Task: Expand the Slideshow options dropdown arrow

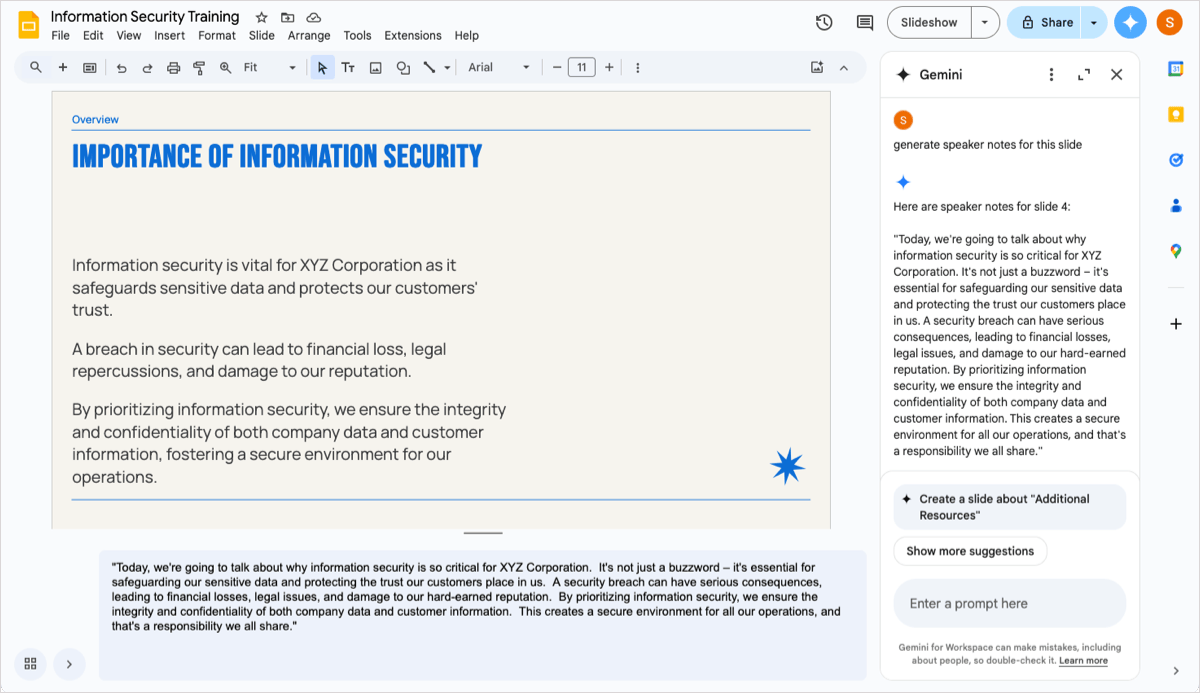Action: (985, 22)
